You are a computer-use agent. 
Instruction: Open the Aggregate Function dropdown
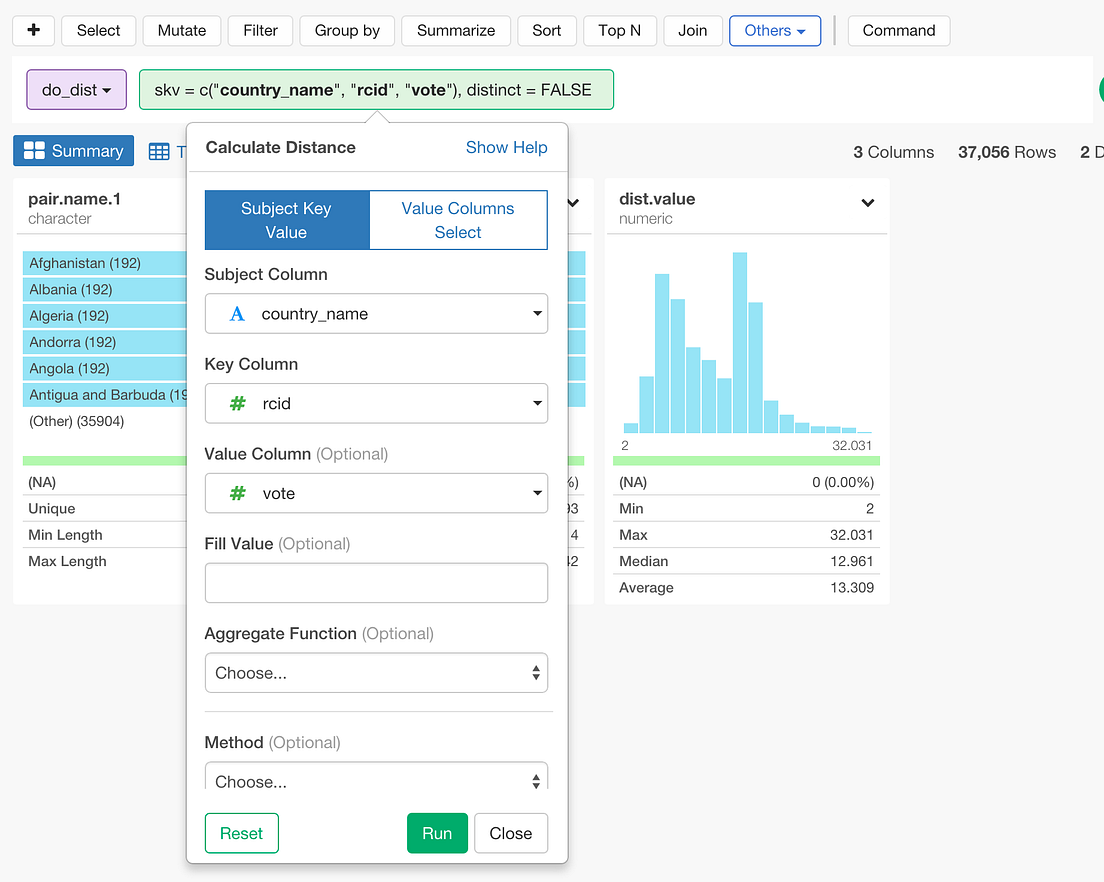point(376,672)
